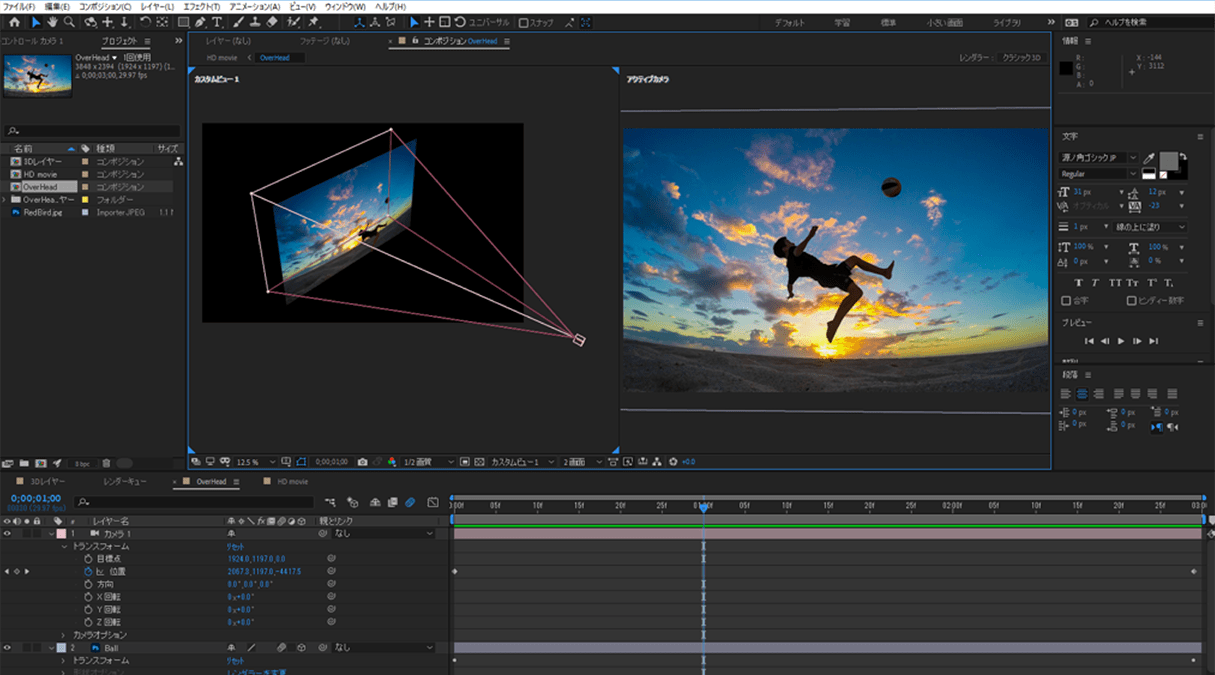Click リセット for カメラ 1 transform

237,547
